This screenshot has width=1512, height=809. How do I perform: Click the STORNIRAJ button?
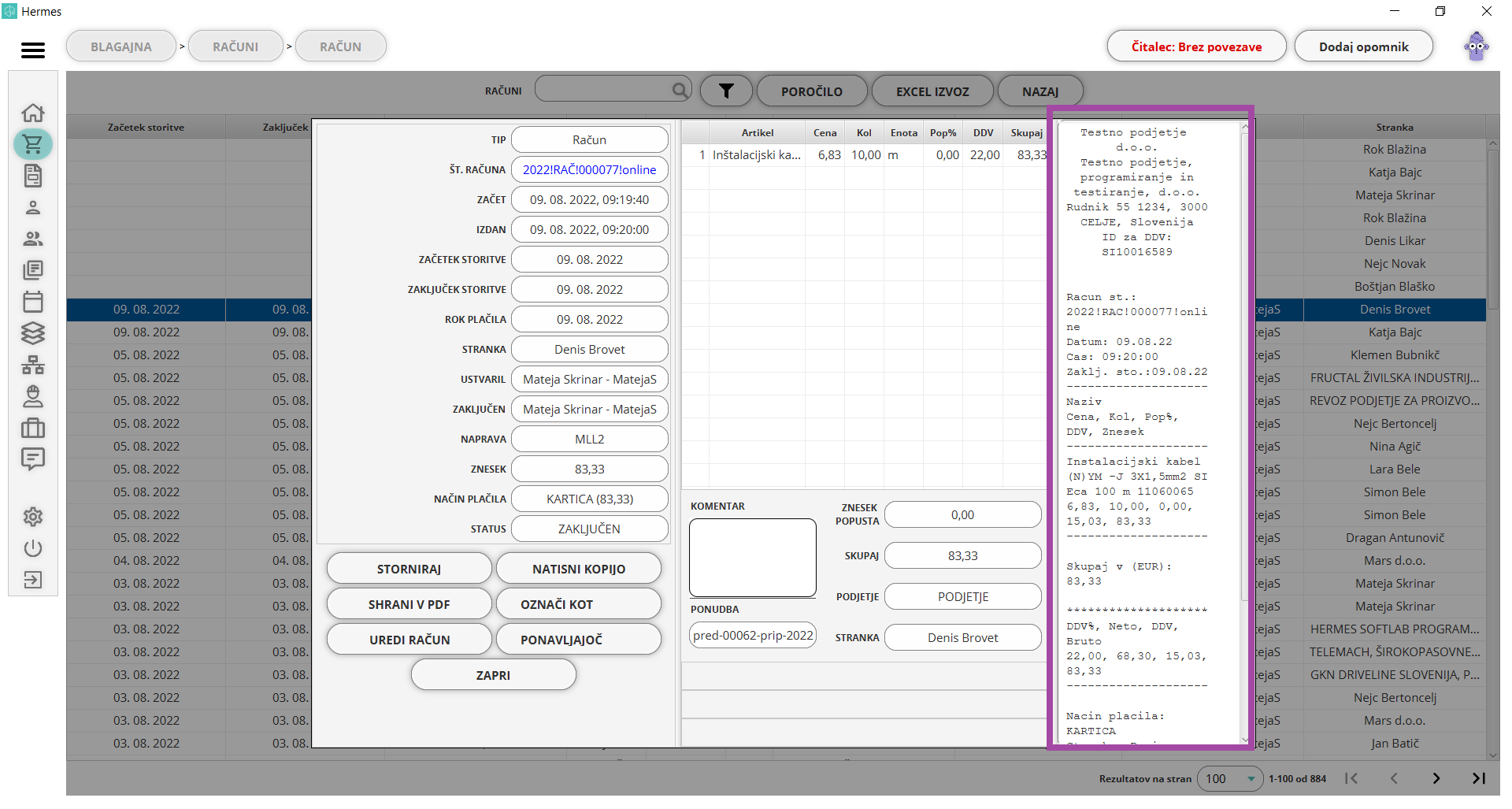[x=409, y=569]
